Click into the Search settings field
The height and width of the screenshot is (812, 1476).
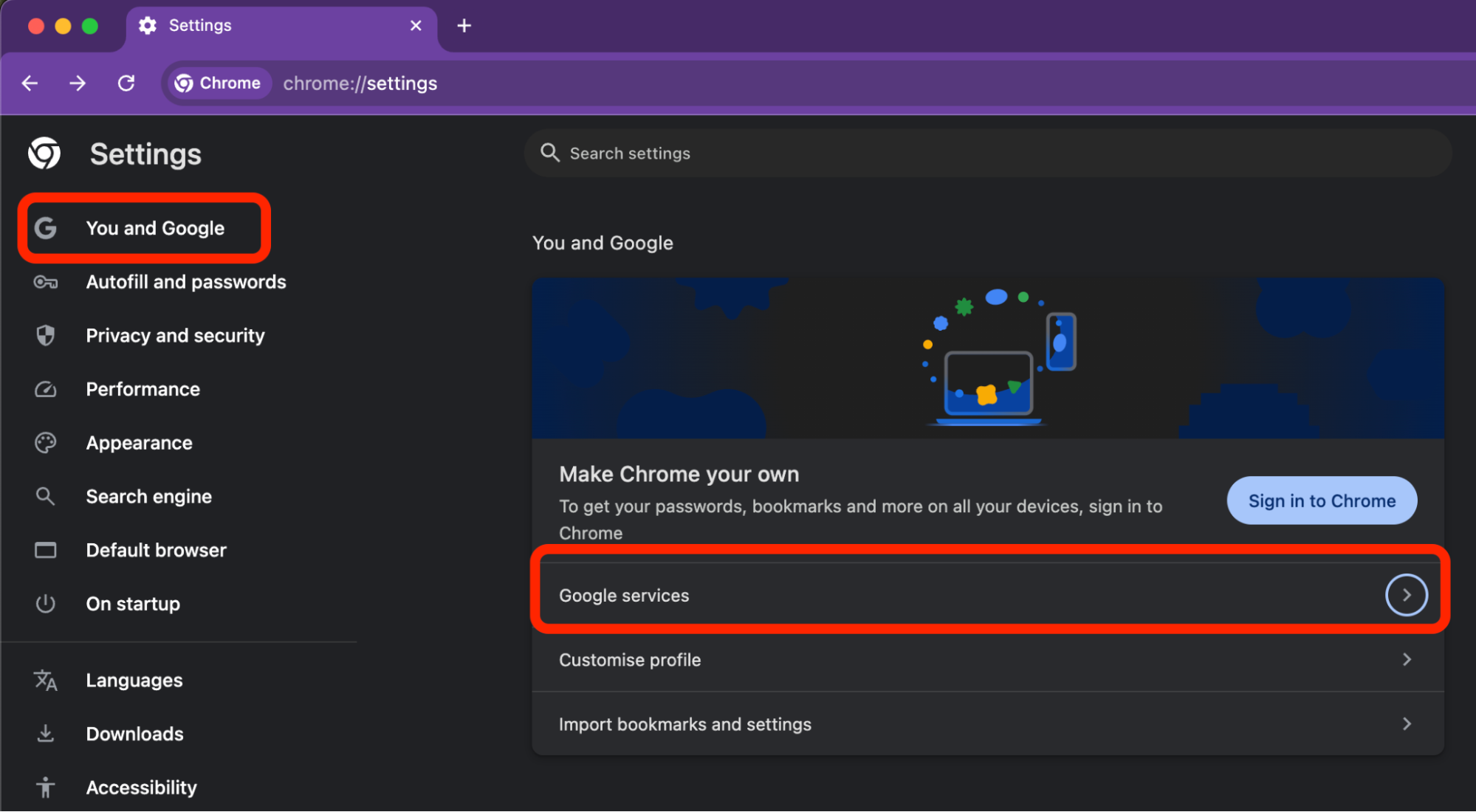point(988,154)
